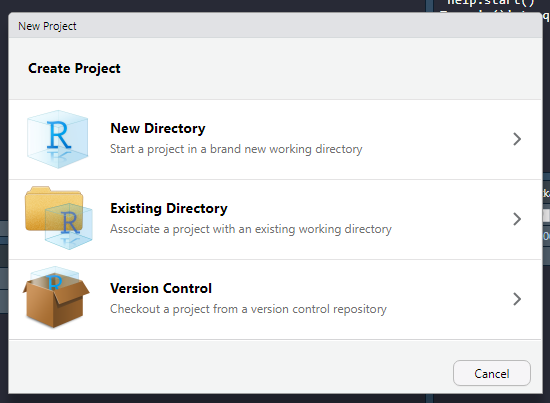Viewport: 550px width, 403px height.
Task: Click the New Directory R cube icon
Action: [x=58, y=139]
